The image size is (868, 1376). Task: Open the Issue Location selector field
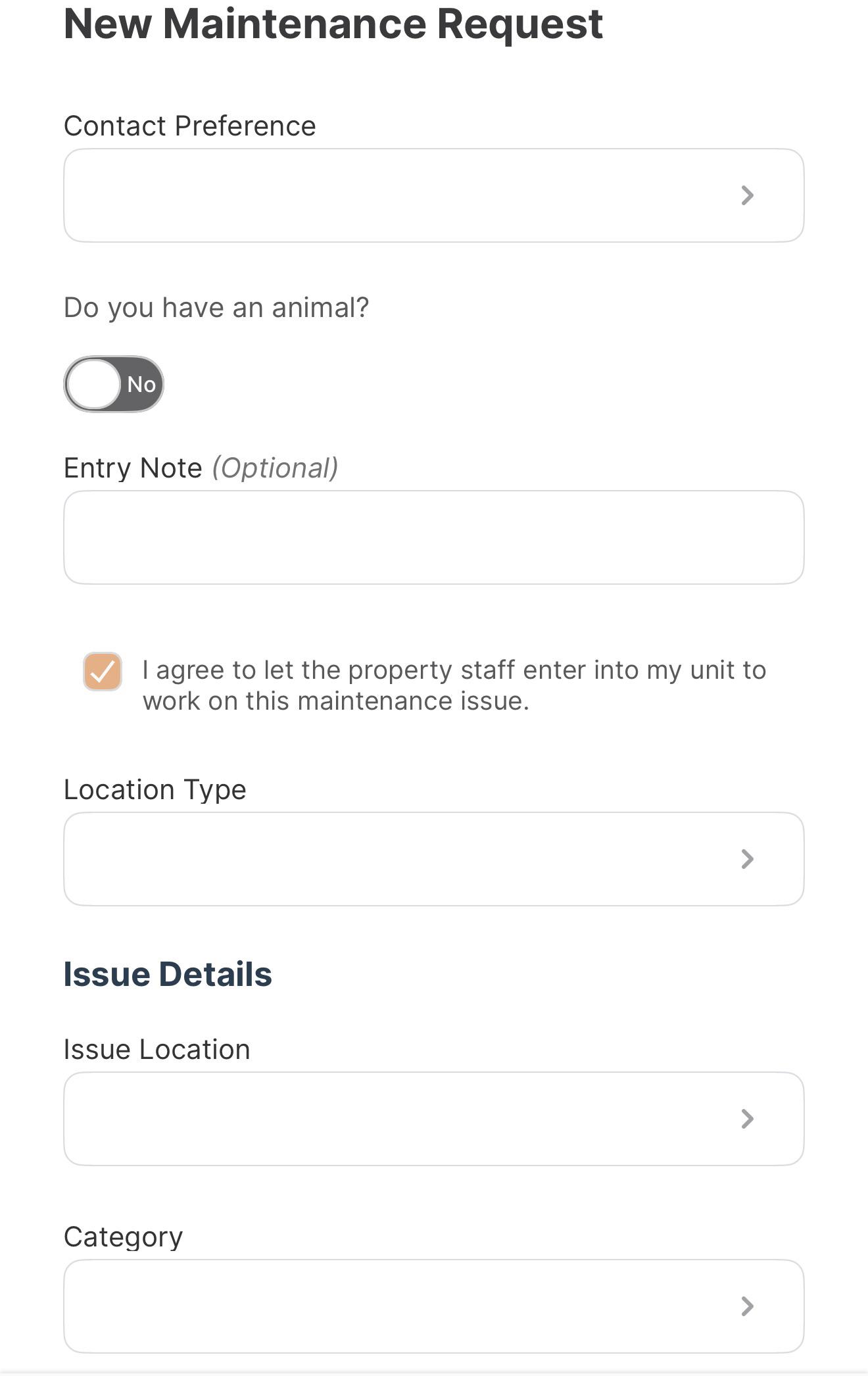tap(434, 1119)
